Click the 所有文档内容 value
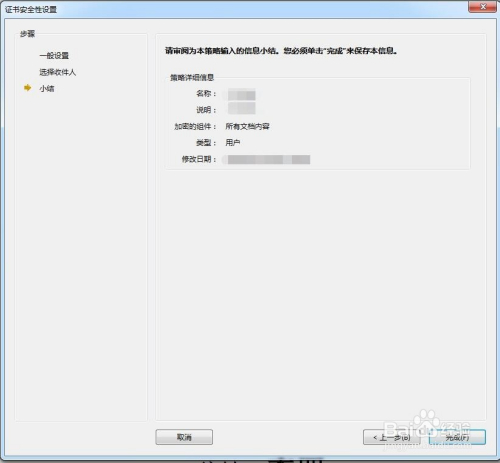500x463 pixels. click(247, 126)
